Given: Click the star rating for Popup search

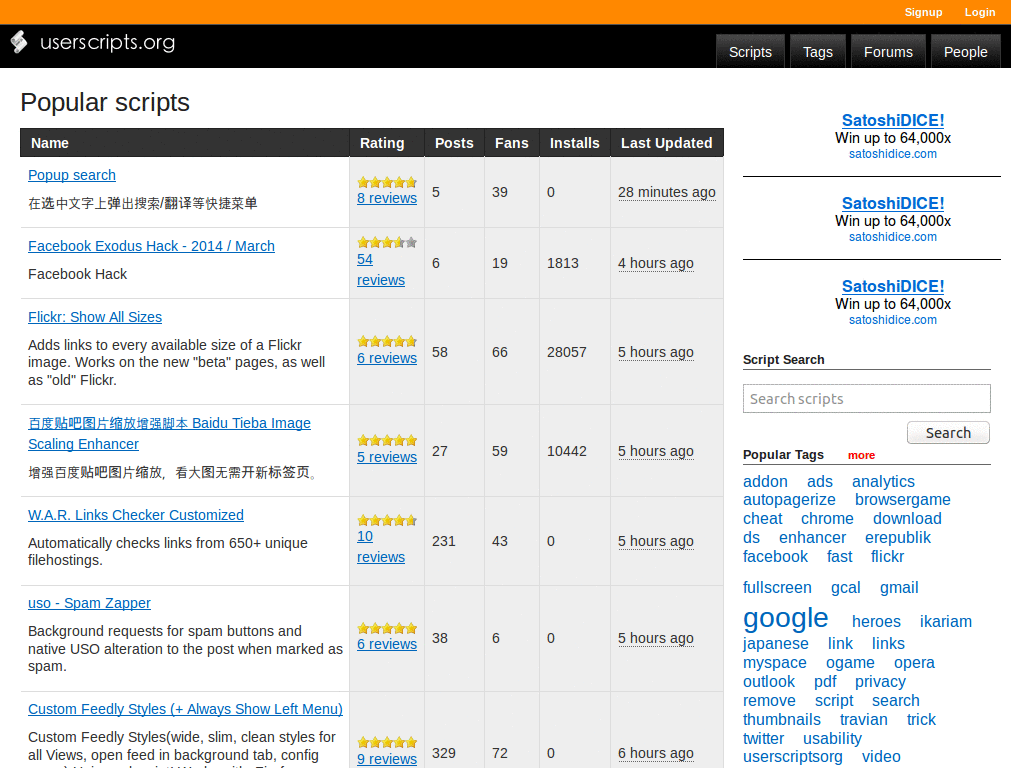Looking at the screenshot, I should [x=386, y=182].
